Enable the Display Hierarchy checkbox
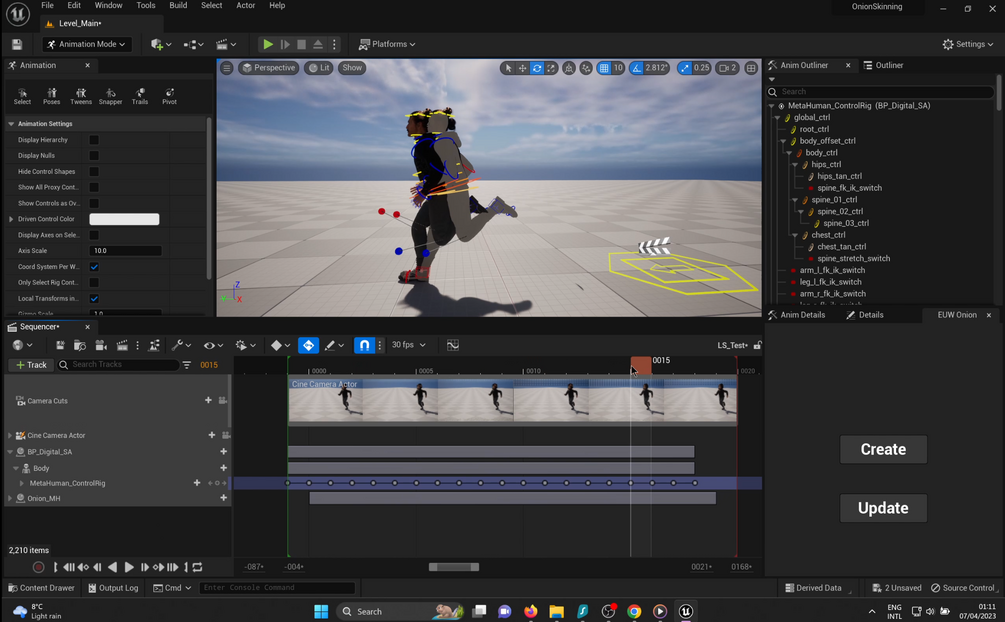 (94, 140)
